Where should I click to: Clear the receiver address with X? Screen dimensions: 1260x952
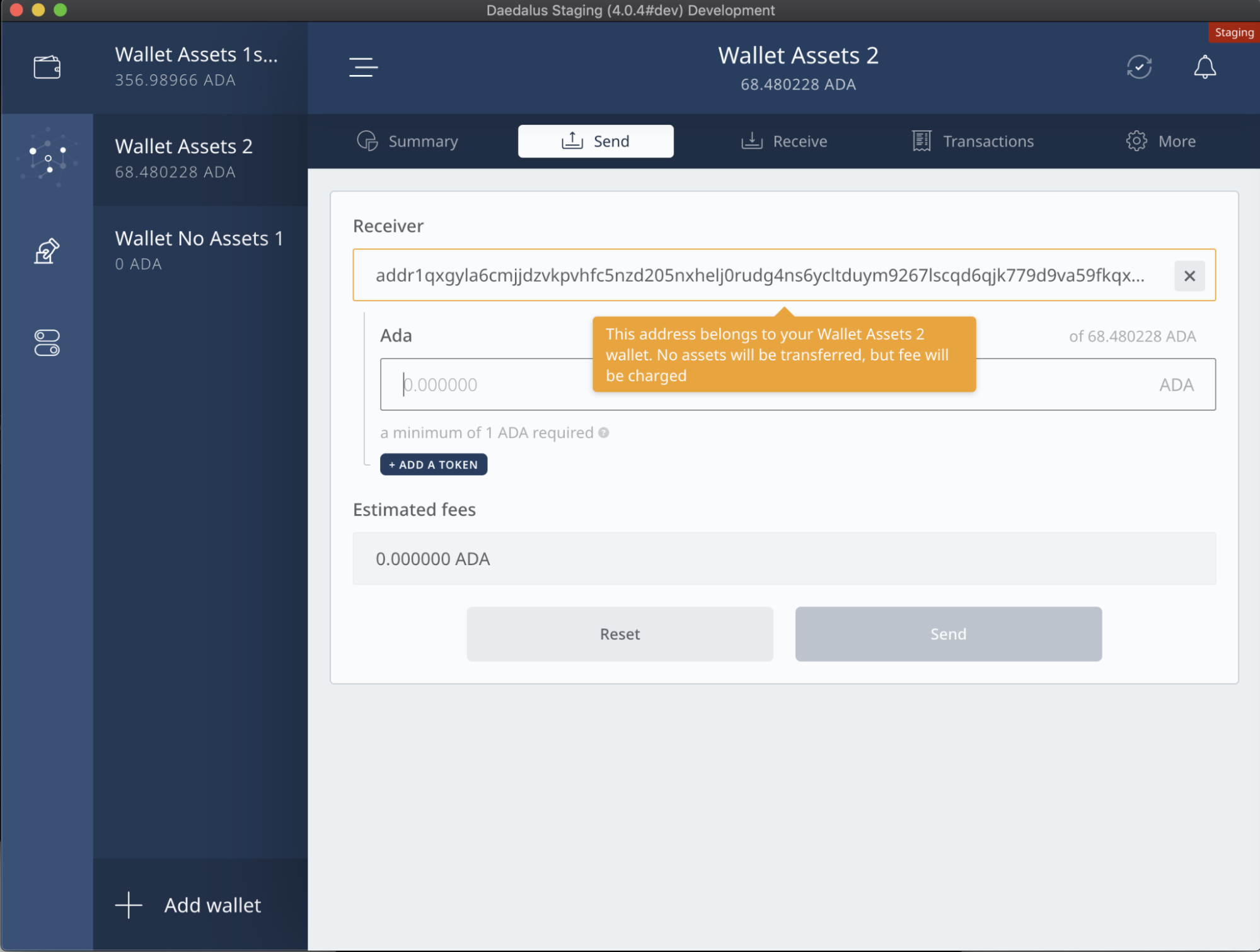tap(1189, 276)
